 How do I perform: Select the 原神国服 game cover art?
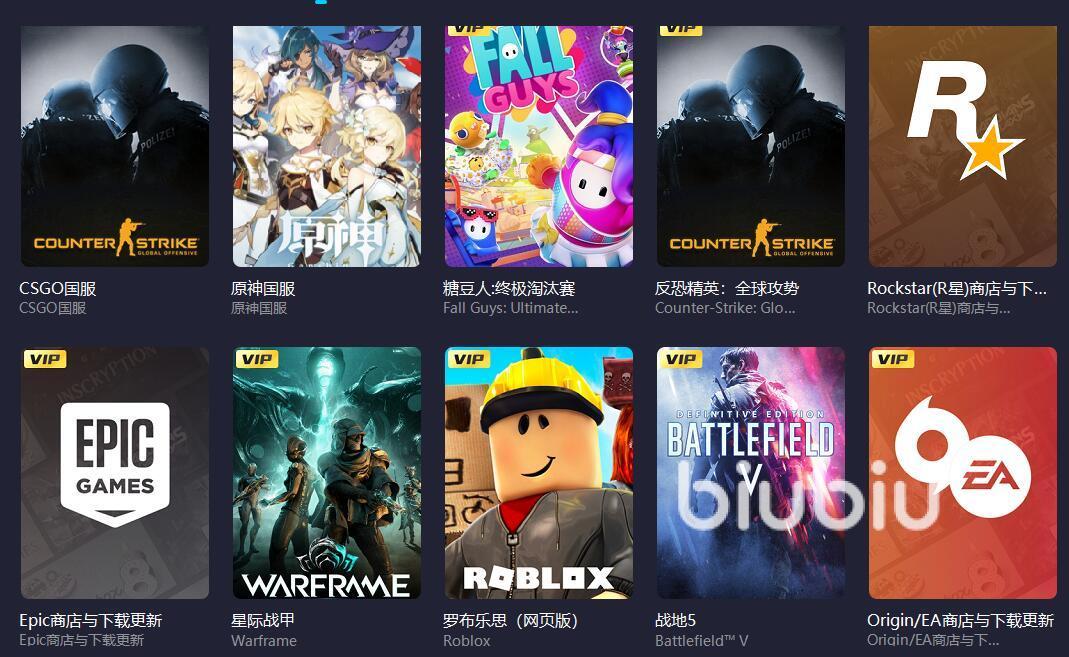click(327, 146)
